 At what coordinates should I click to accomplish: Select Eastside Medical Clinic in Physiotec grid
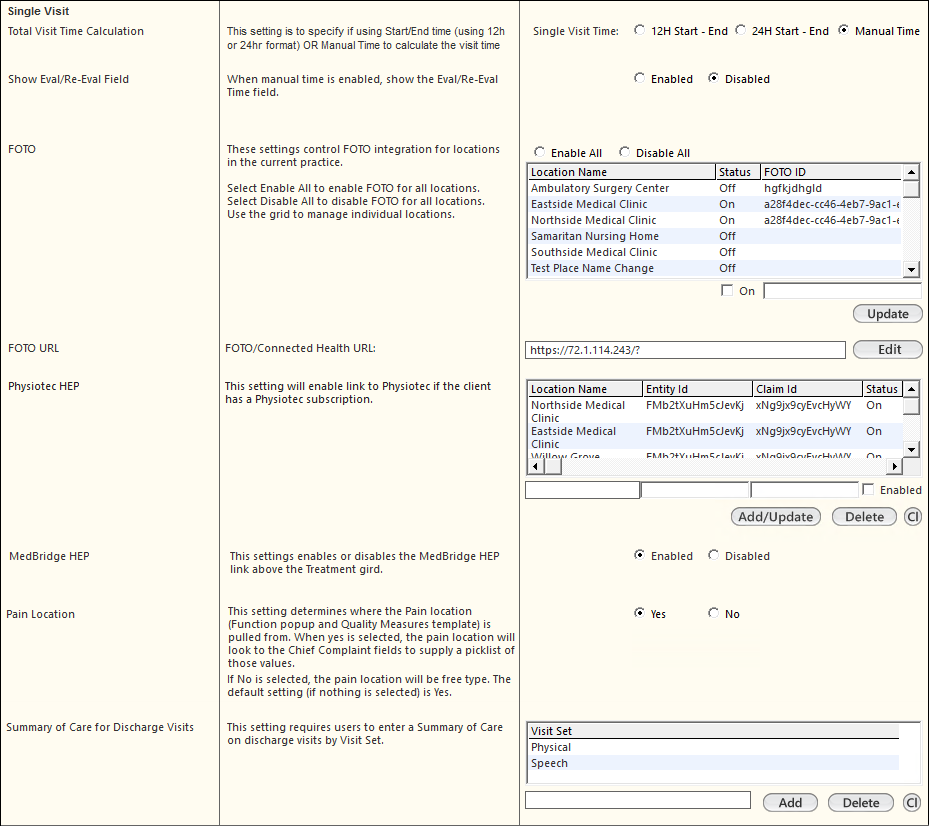pyautogui.click(x=715, y=437)
